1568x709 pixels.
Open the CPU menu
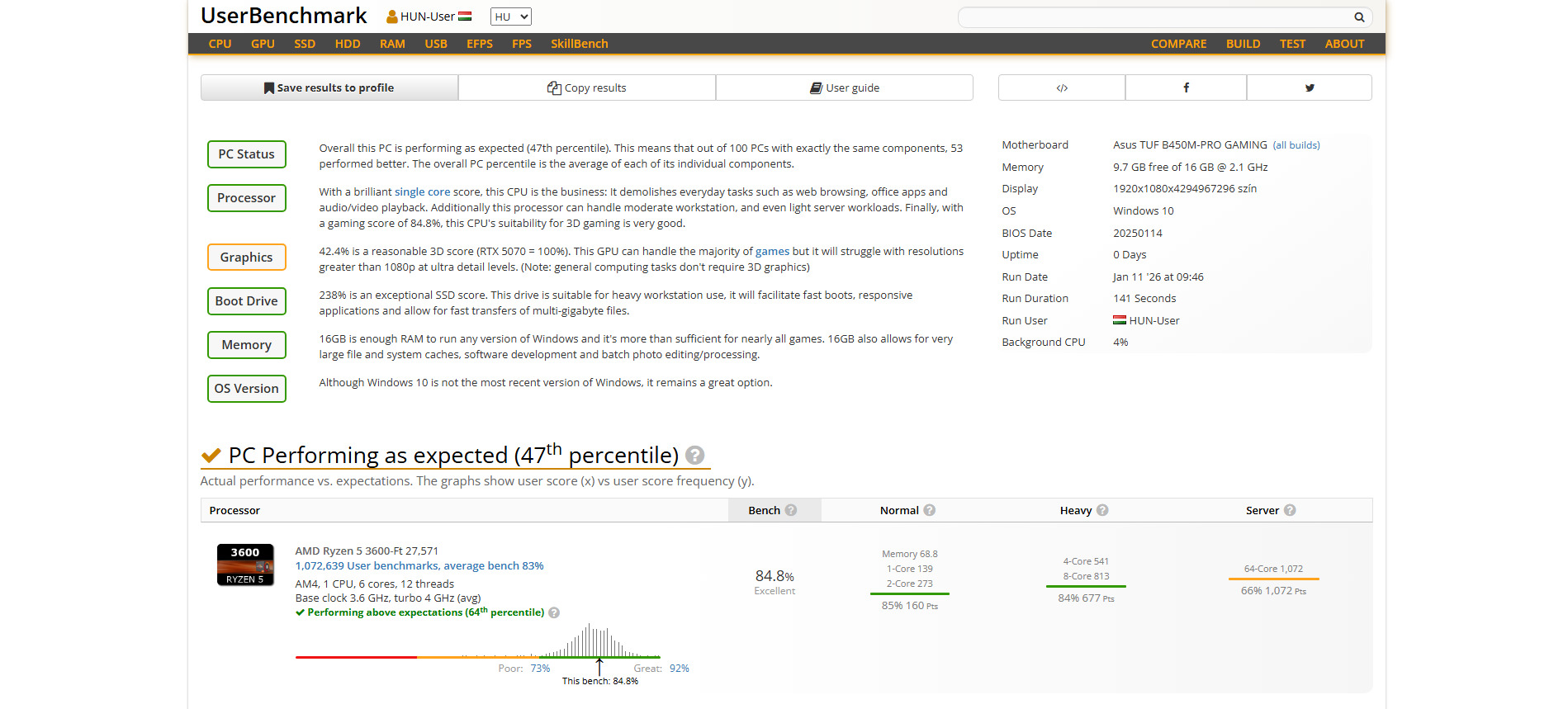(220, 44)
